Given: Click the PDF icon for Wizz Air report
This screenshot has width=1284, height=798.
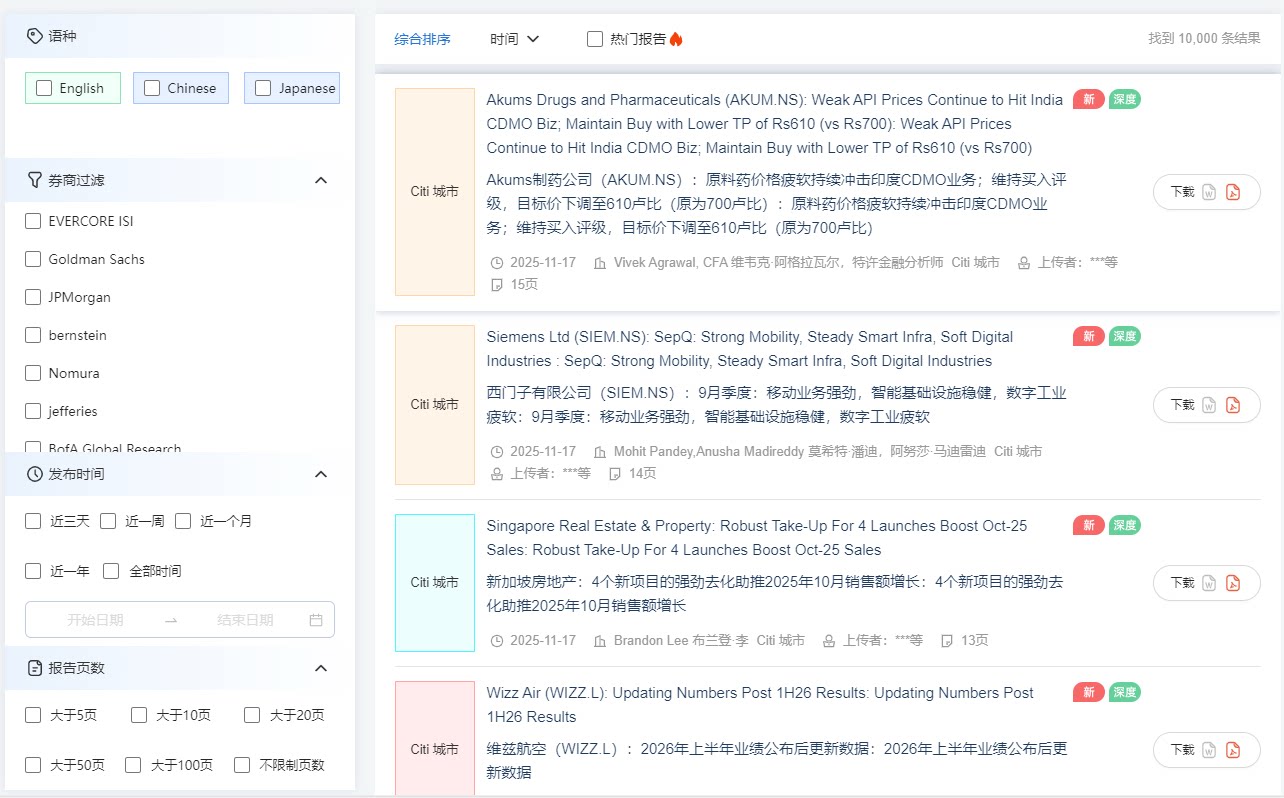Looking at the screenshot, I should coord(1233,750).
